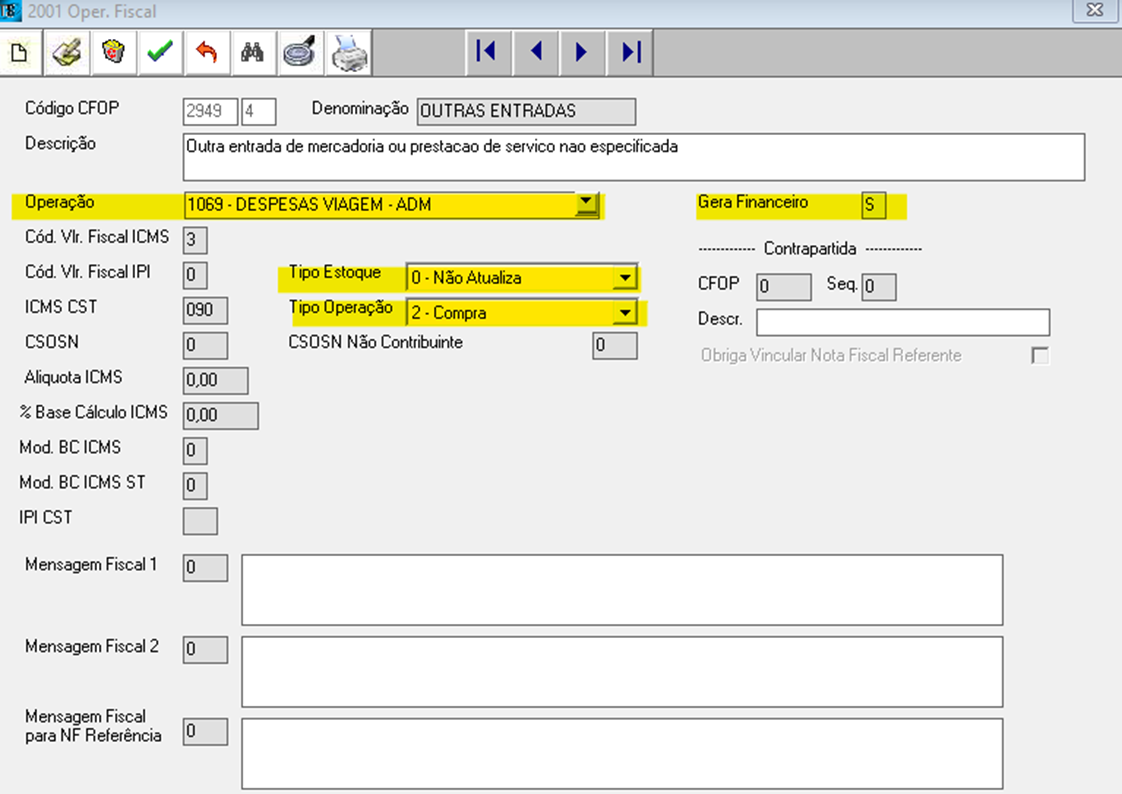Confirm changes with the green checkmark
This screenshot has height=794, width=1122.
click(160, 52)
